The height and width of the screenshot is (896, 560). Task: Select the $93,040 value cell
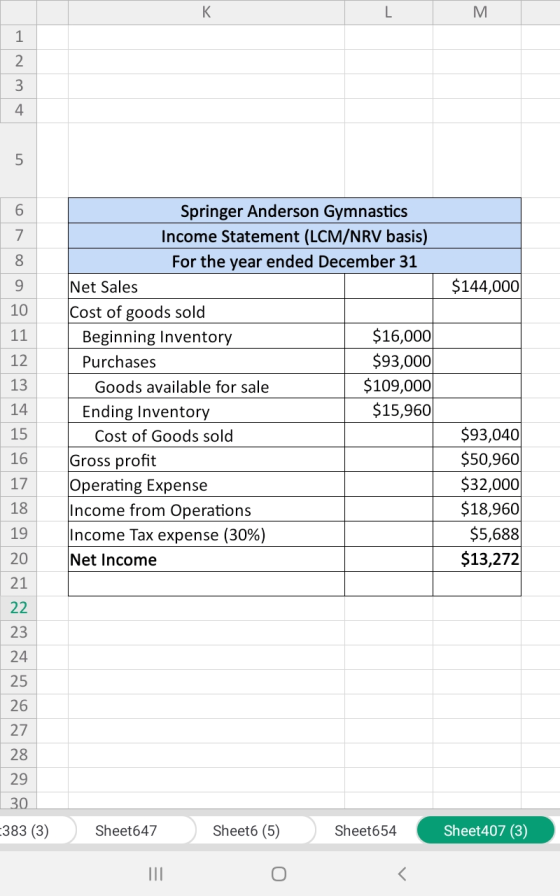[x=477, y=435]
